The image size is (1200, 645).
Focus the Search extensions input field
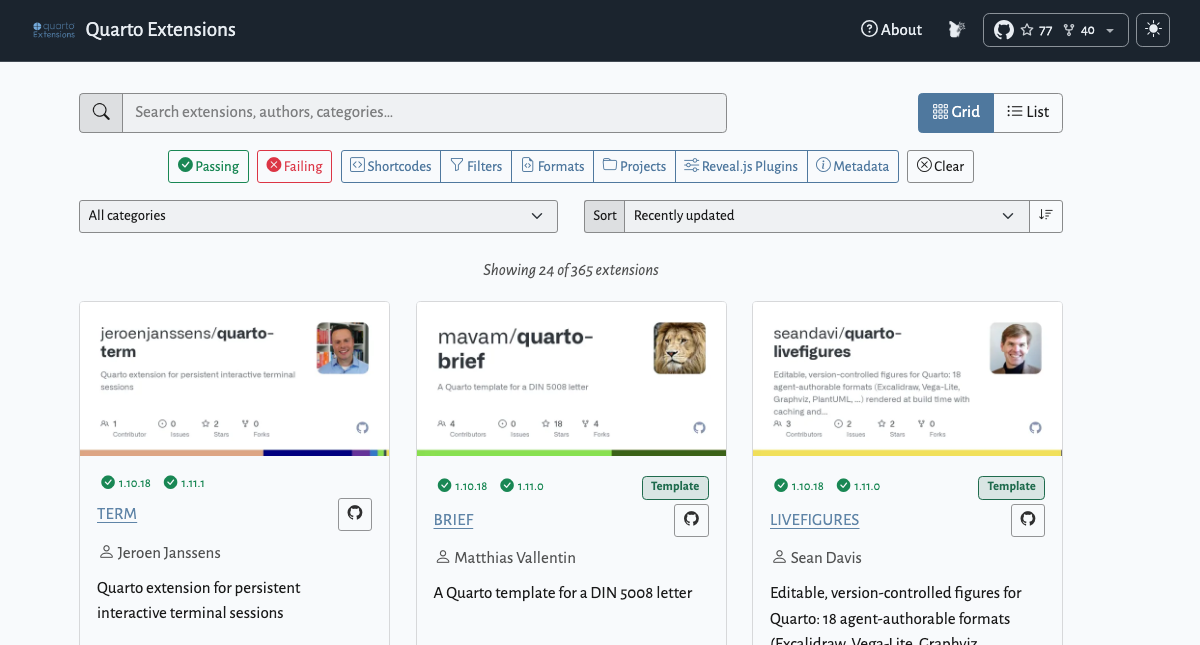pos(424,112)
